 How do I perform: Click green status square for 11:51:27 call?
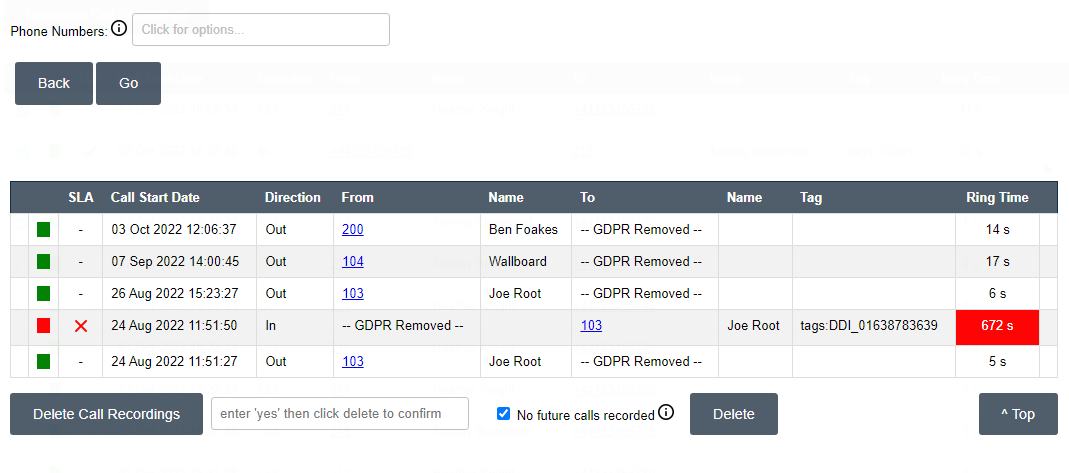click(43, 362)
